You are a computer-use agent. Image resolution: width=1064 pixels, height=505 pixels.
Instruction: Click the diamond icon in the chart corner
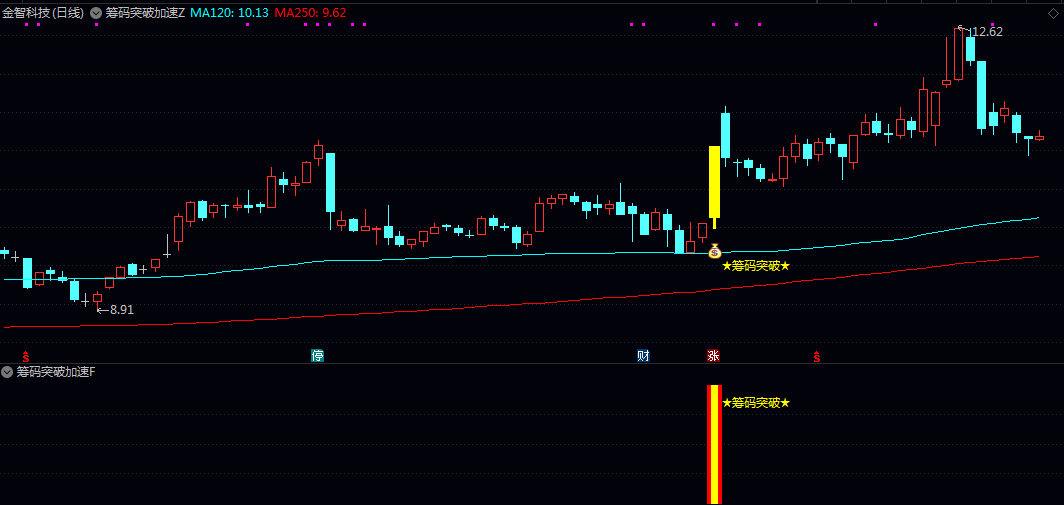[x=1052, y=13]
